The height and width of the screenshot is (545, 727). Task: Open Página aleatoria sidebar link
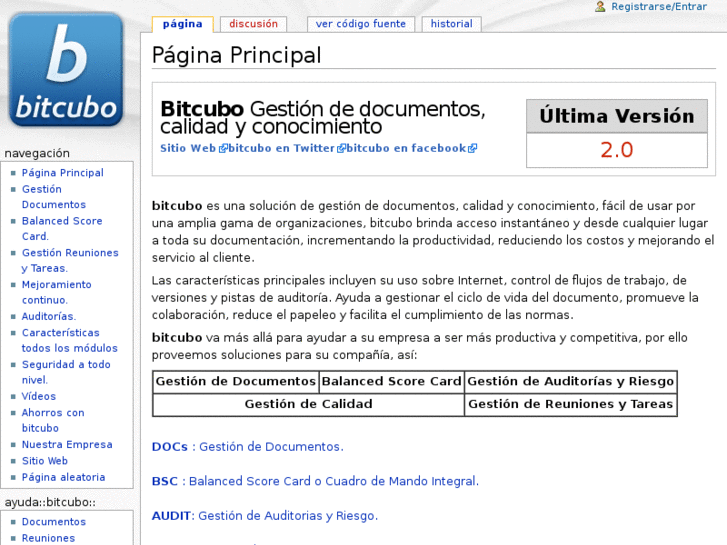point(64,477)
